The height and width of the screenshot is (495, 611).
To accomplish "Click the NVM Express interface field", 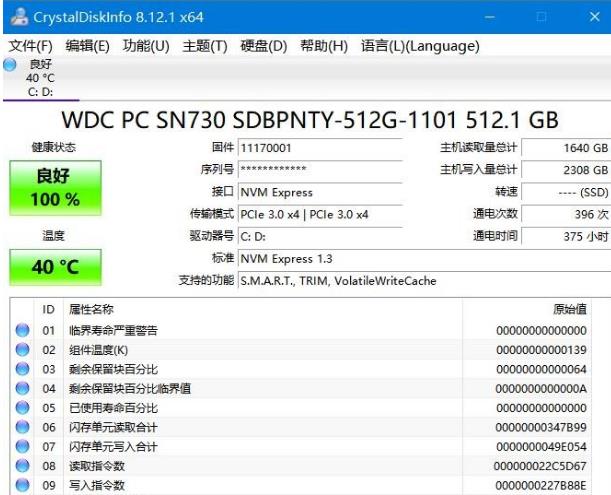I will coord(320,192).
